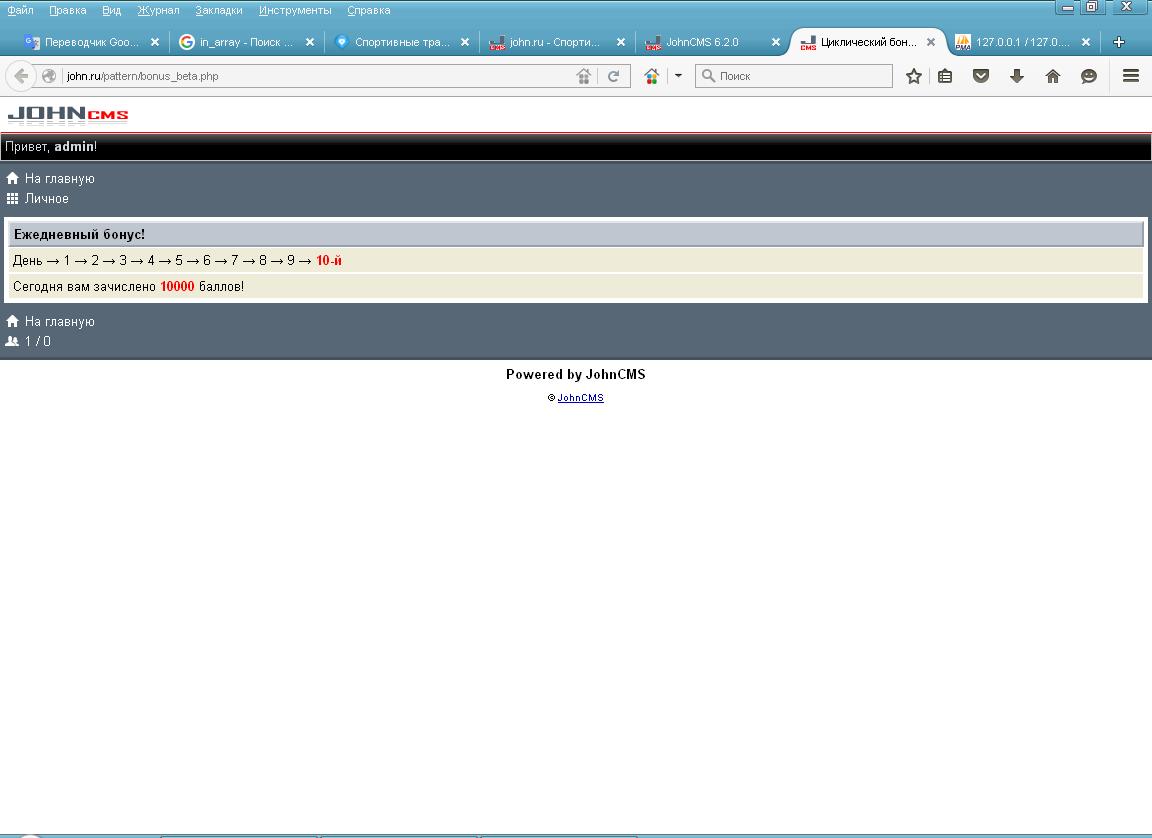The width and height of the screenshot is (1152, 838).
Task: Open the Журнал menu
Action: point(158,10)
